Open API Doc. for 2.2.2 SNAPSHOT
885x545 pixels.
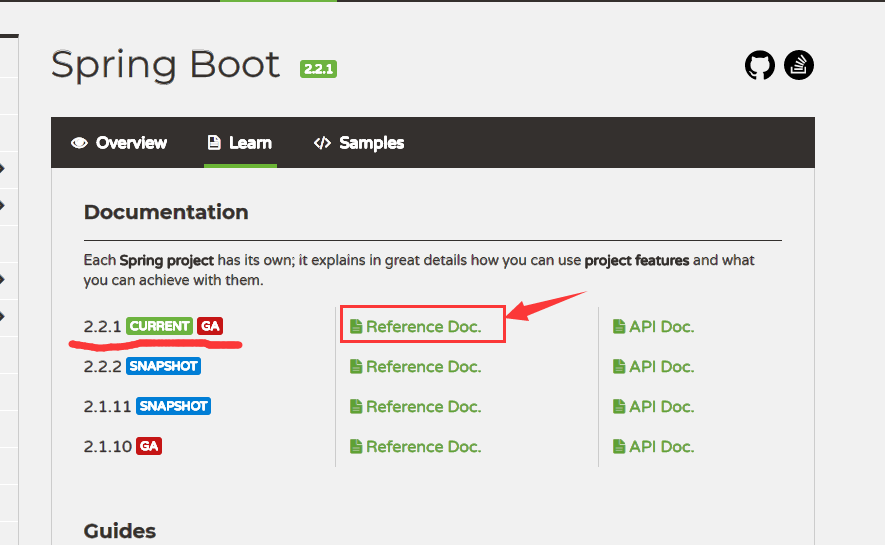tap(654, 367)
